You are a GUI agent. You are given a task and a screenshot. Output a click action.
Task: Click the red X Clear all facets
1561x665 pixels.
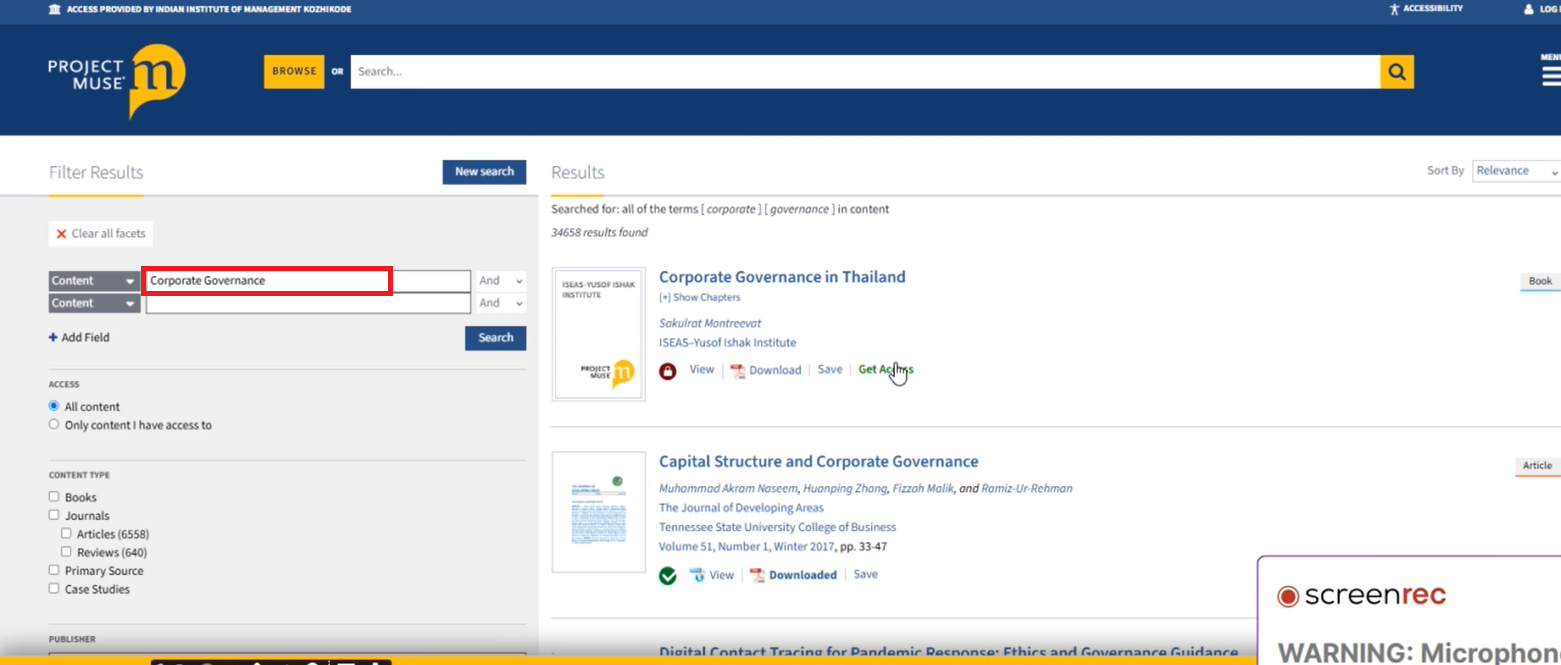click(62, 234)
